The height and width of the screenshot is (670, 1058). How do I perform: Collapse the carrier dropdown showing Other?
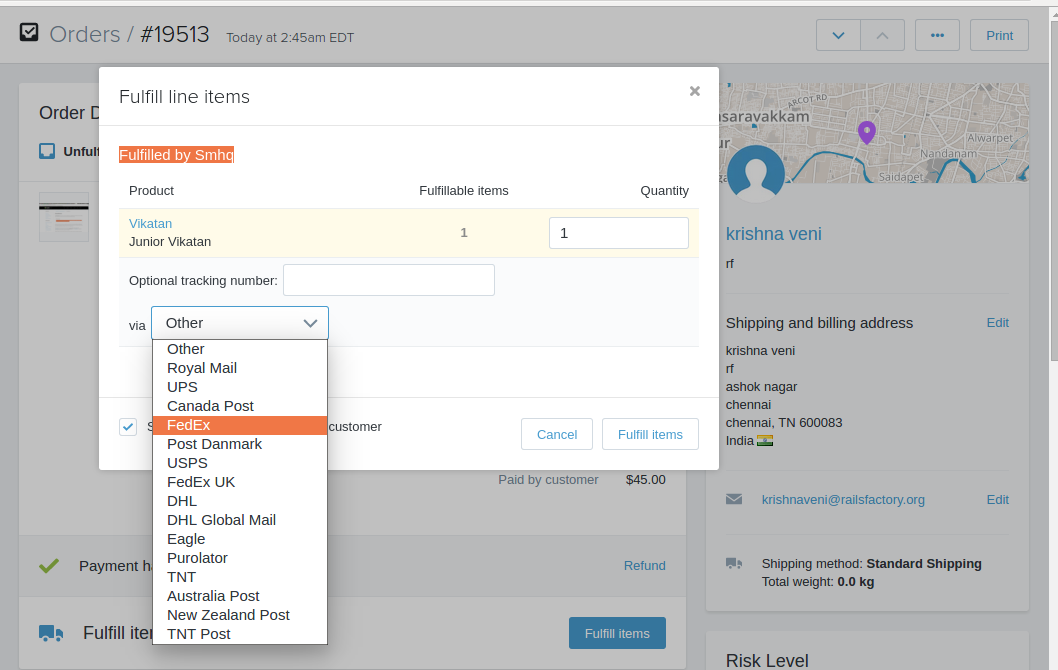click(240, 323)
